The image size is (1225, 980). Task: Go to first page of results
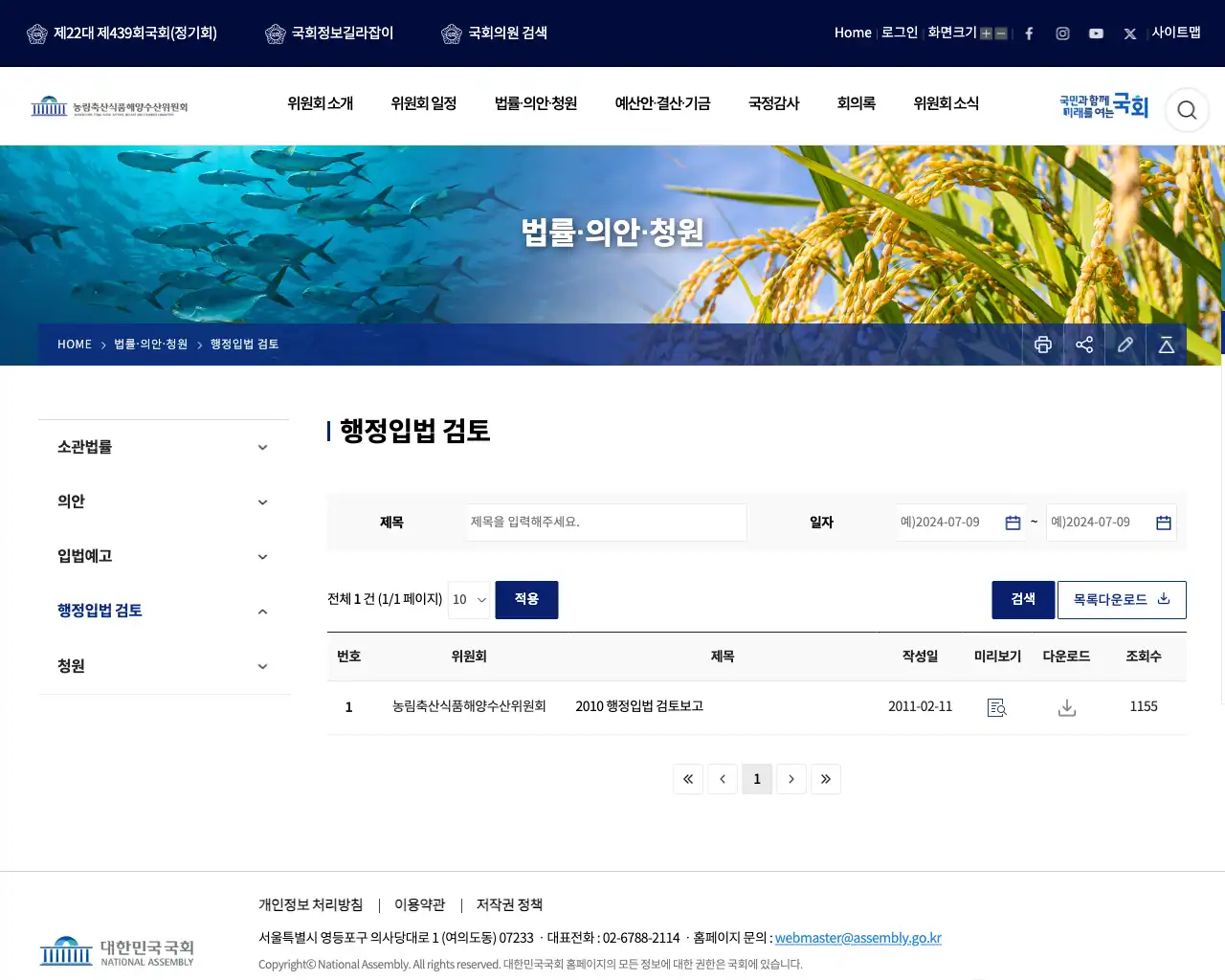(x=688, y=779)
